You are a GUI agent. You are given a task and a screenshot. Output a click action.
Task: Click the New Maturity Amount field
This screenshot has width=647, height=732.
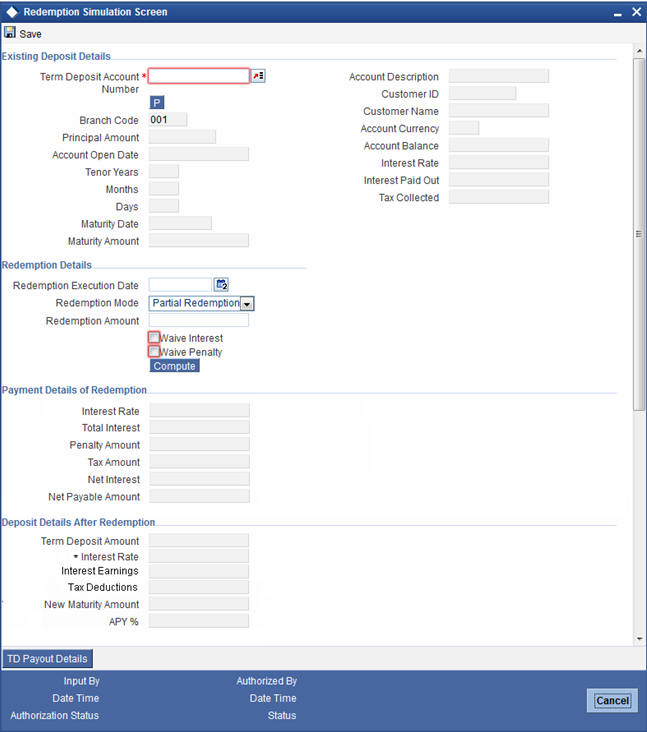(x=199, y=604)
